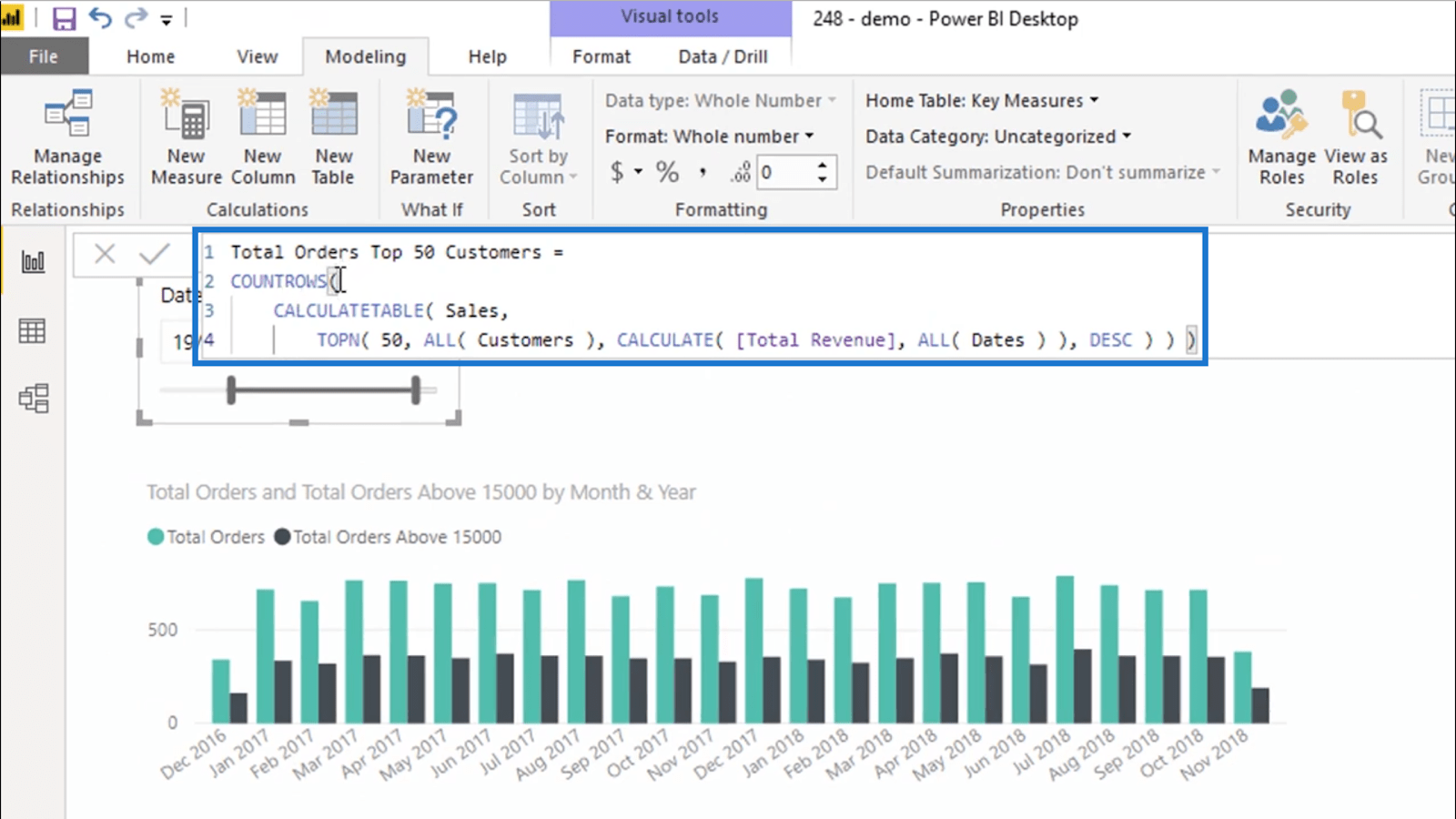Click the New Group icon

tap(1438, 137)
